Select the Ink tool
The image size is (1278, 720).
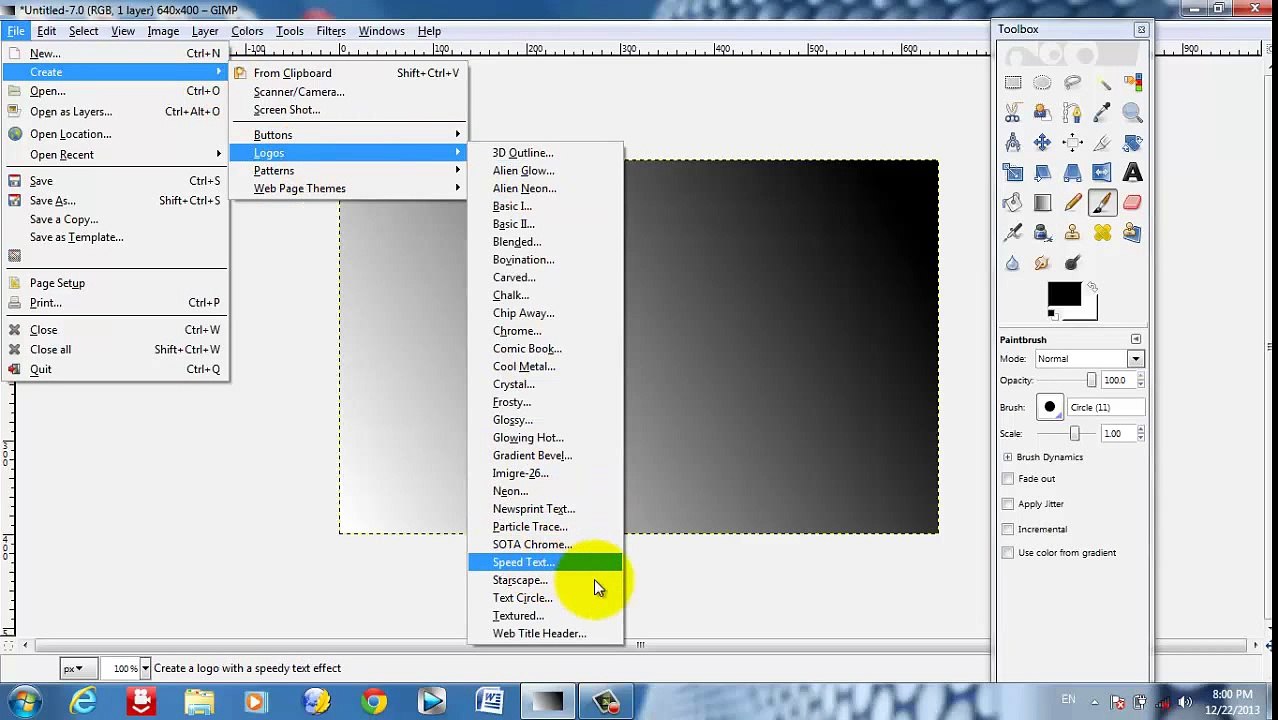tap(1042, 233)
